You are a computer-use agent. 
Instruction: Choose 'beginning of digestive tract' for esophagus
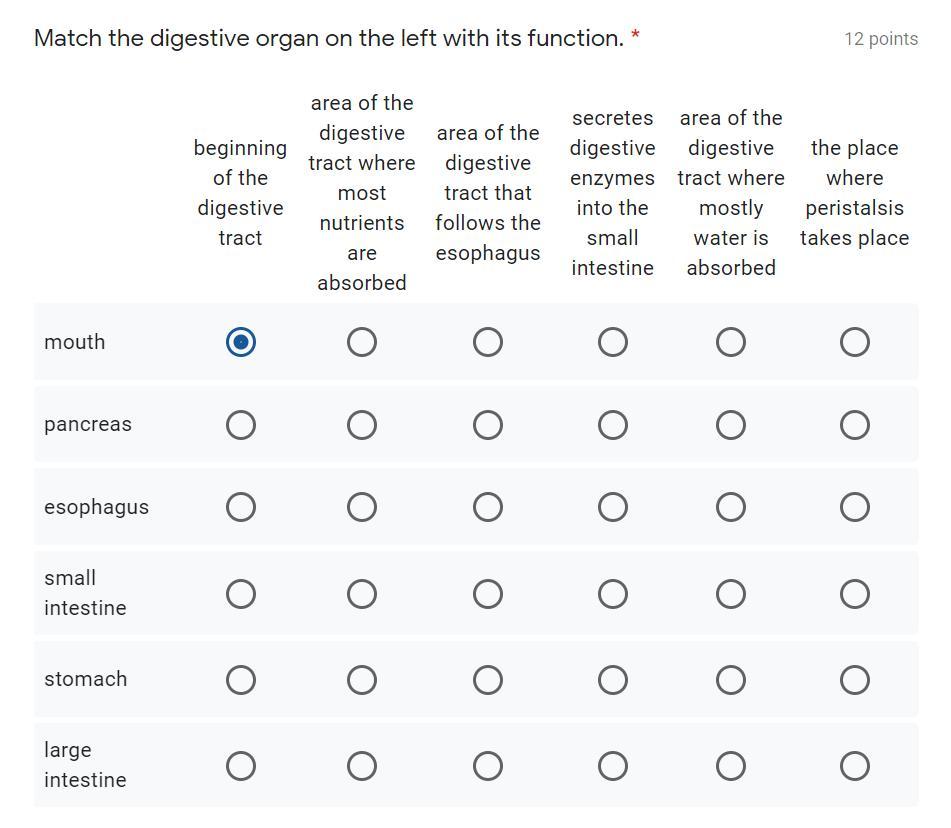coord(241,507)
